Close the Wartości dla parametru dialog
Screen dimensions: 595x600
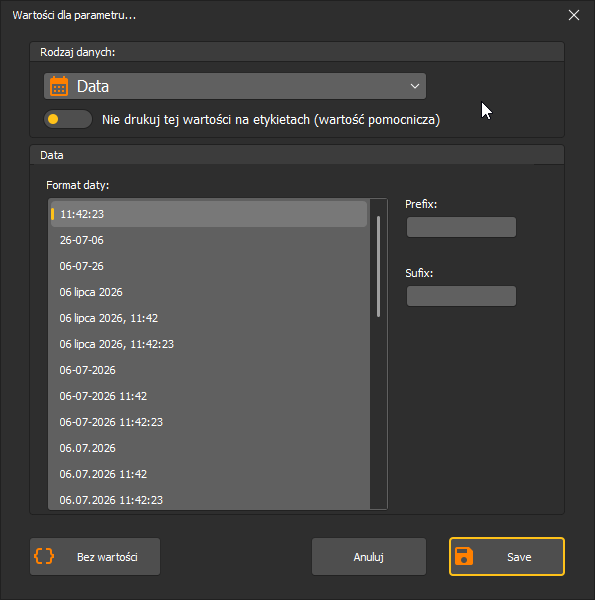[574, 15]
